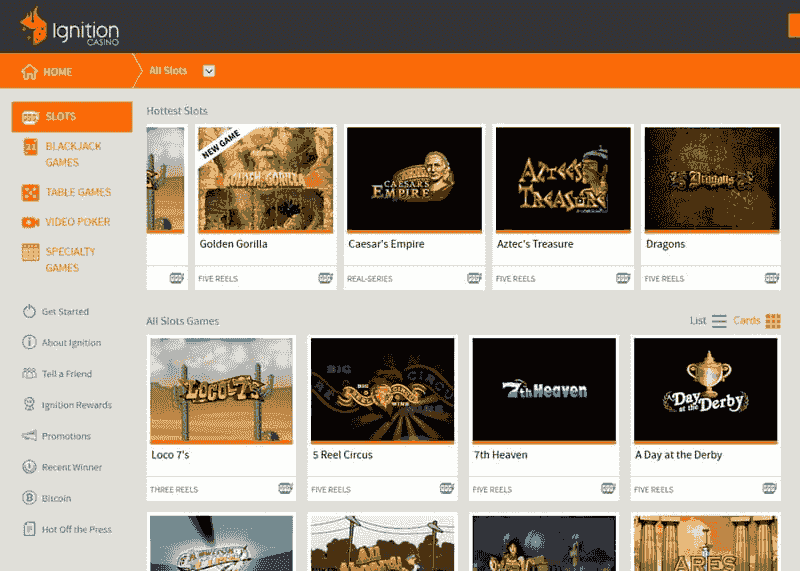
Task: Open the Golden Gorilla game thumbnail
Action: [x=265, y=180]
